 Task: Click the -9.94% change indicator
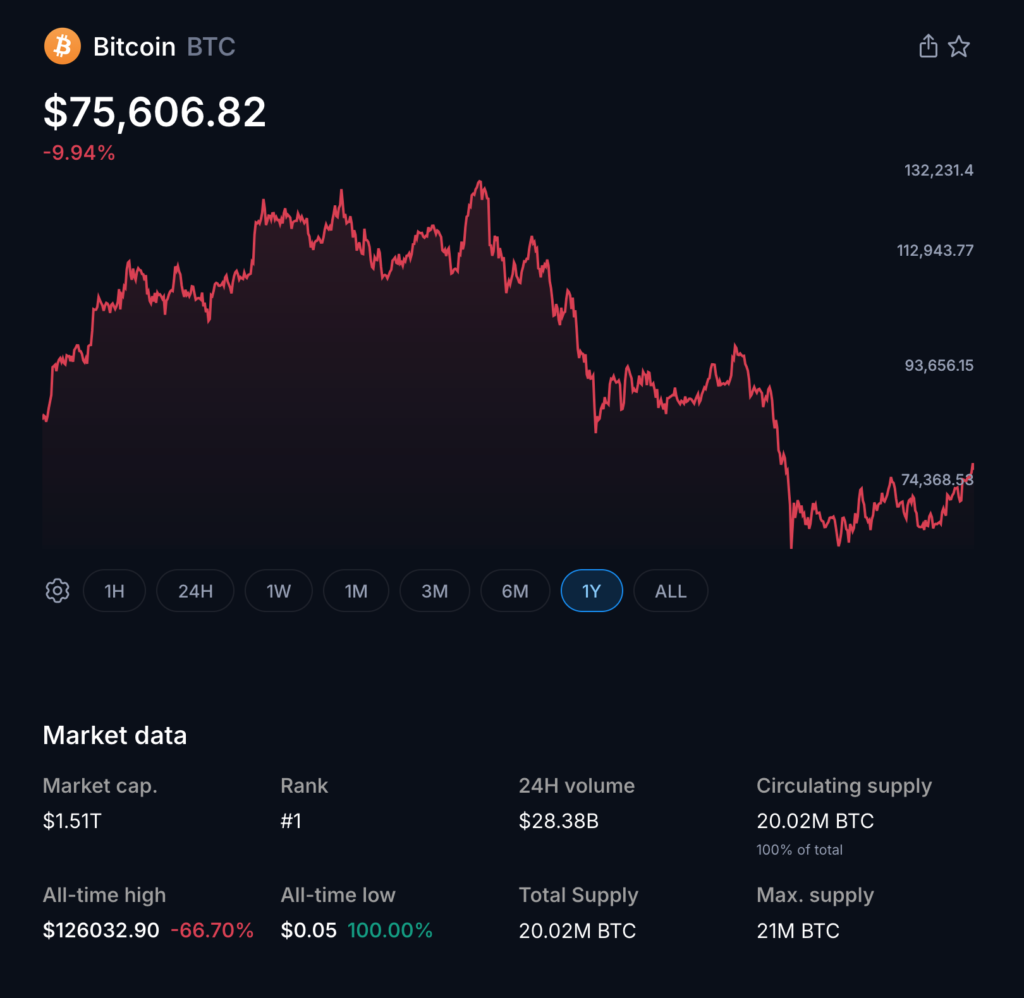point(80,153)
